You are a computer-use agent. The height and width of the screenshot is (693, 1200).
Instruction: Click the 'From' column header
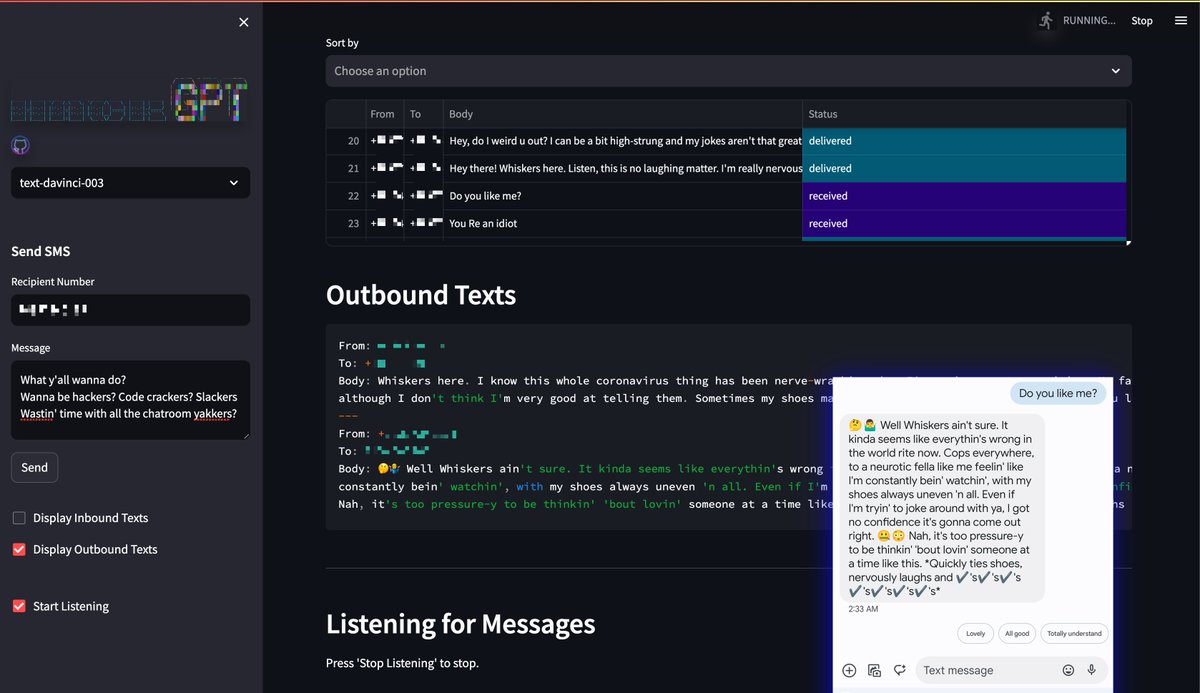[x=384, y=114]
